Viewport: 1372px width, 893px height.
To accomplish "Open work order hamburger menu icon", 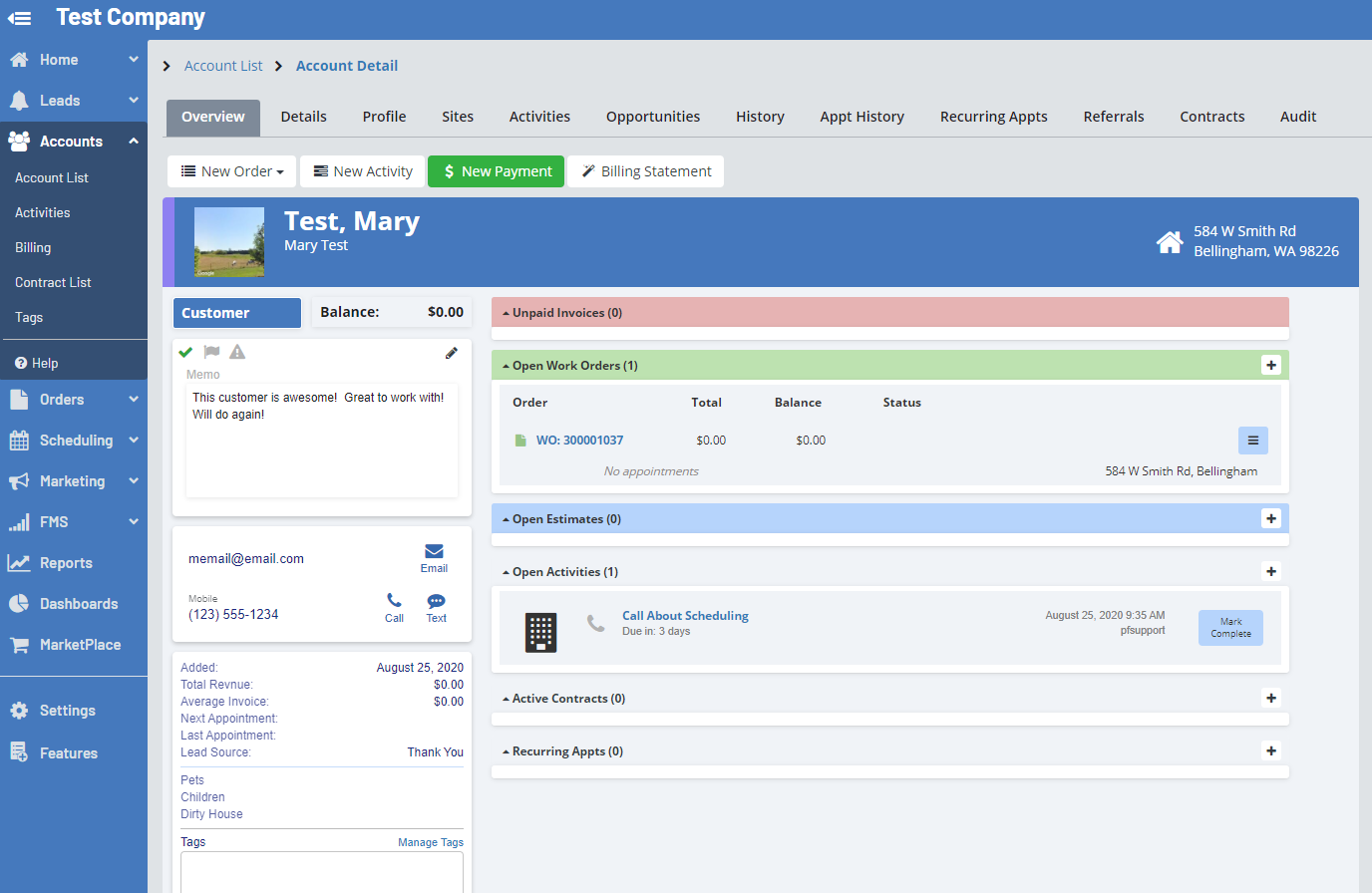I will coord(1252,441).
